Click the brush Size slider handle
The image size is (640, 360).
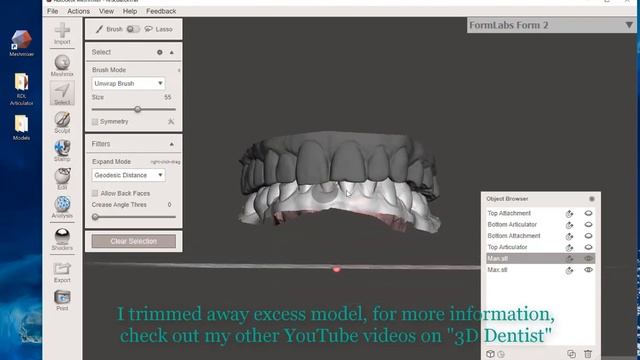pos(138,109)
